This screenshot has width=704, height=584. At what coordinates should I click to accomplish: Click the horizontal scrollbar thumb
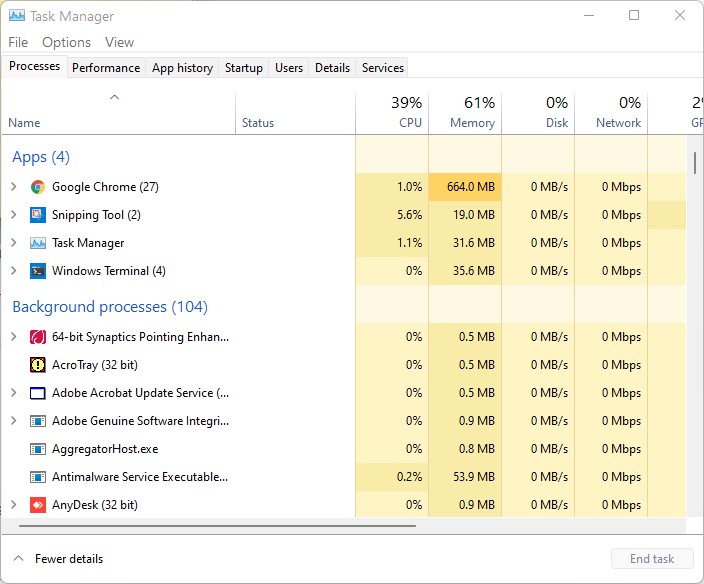217,526
